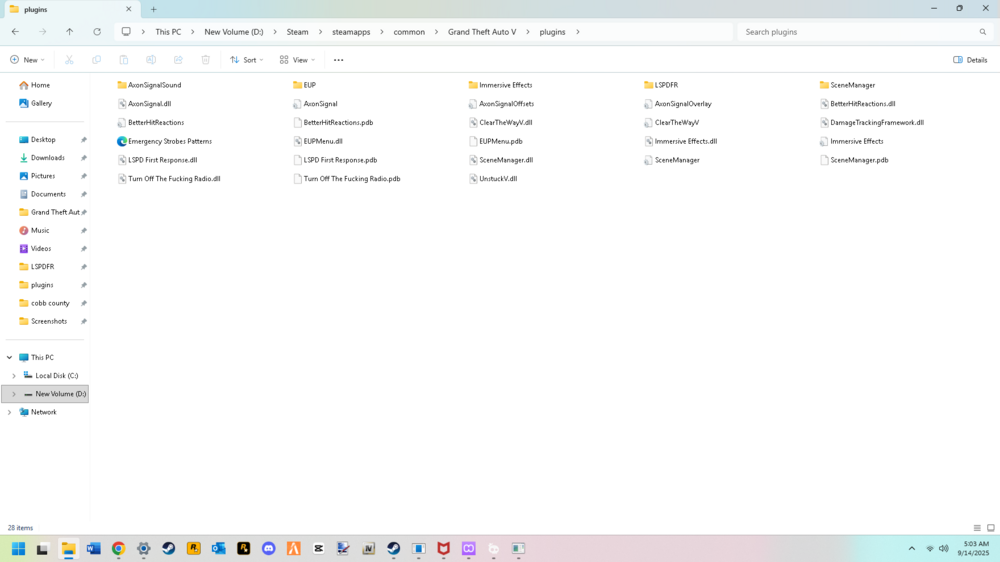This screenshot has height=562, width=1000.
Task: Toggle the Details pane
Action: coord(970,60)
